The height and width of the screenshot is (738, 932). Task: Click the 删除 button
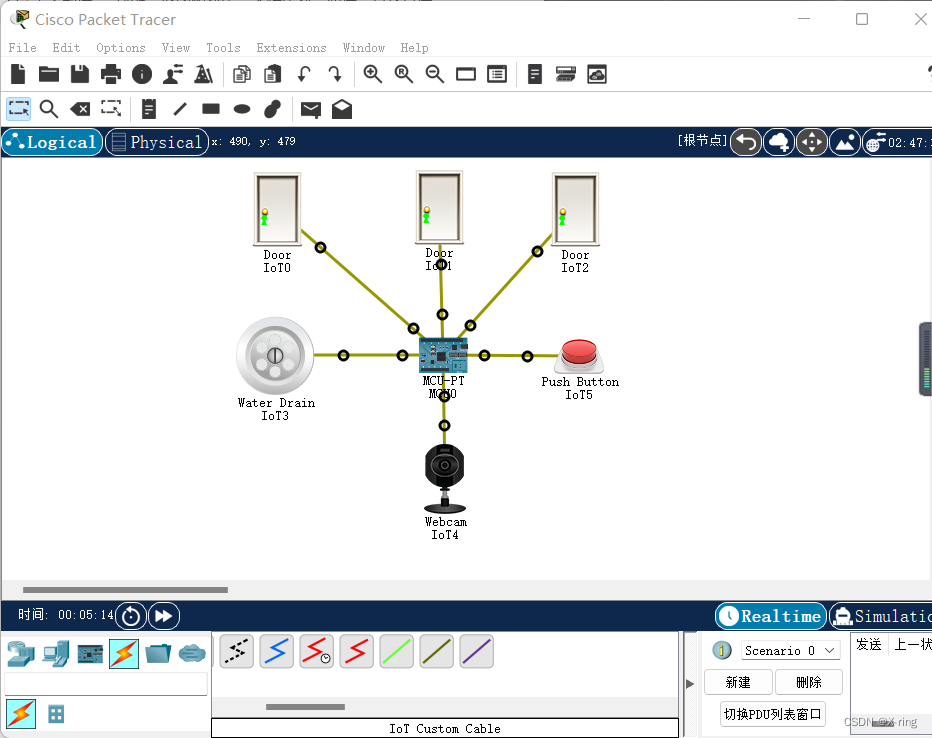tap(809, 682)
